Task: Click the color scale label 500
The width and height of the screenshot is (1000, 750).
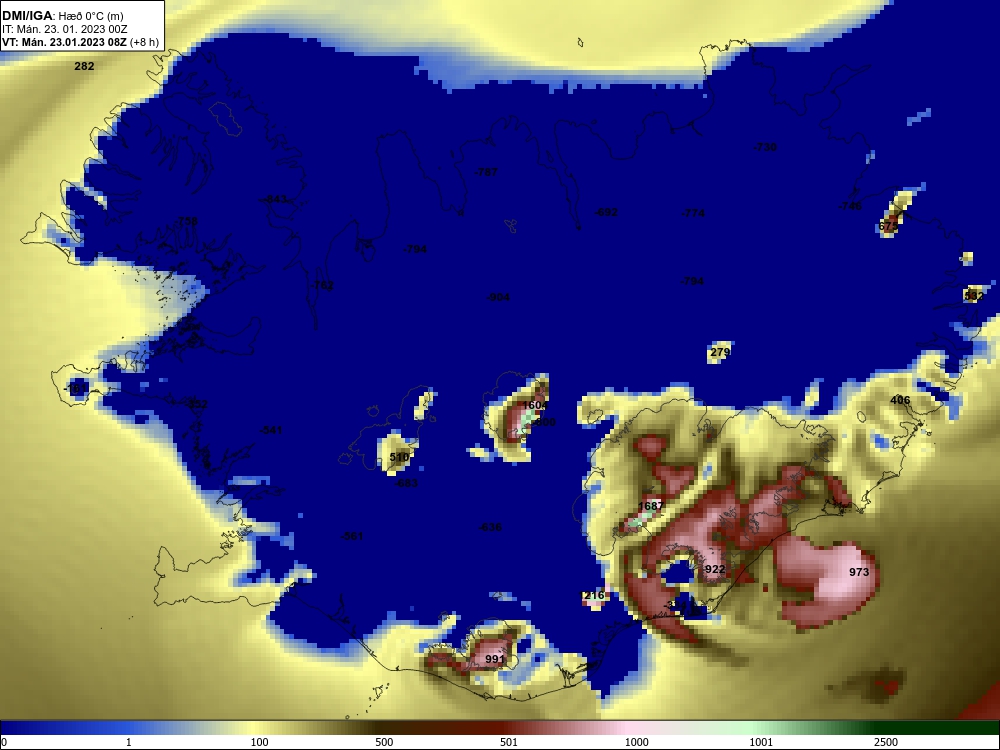Action: tap(384, 742)
